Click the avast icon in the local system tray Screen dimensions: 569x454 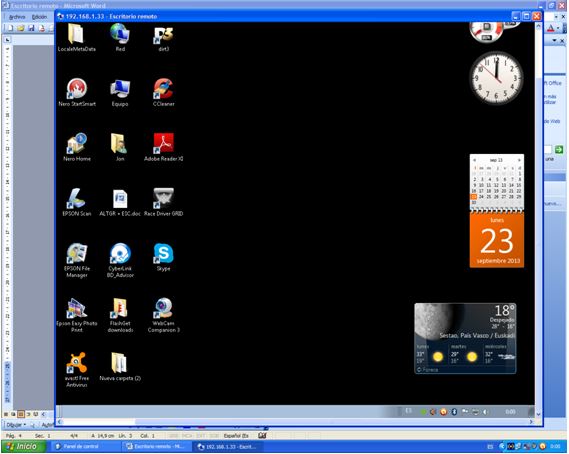pyautogui.click(x=543, y=447)
